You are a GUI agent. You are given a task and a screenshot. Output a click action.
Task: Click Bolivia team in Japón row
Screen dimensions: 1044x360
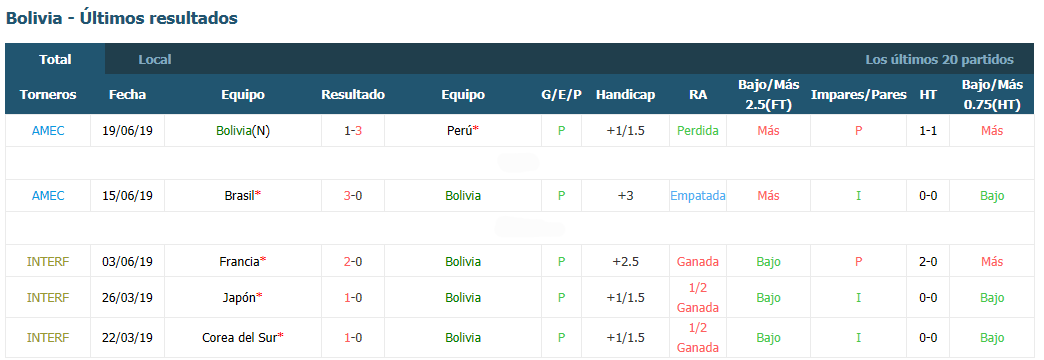click(x=463, y=297)
